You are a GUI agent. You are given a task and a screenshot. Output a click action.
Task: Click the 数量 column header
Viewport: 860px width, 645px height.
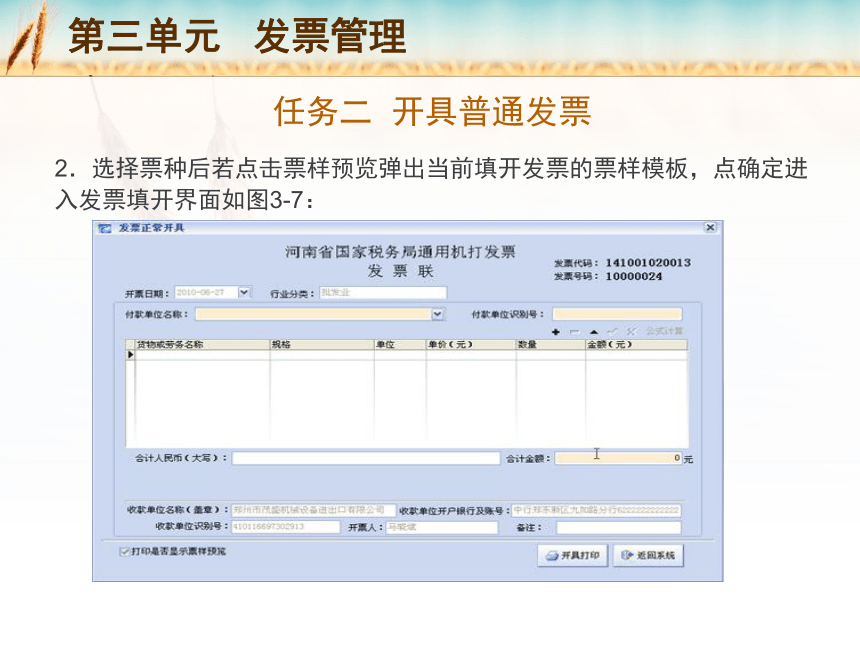coord(551,344)
